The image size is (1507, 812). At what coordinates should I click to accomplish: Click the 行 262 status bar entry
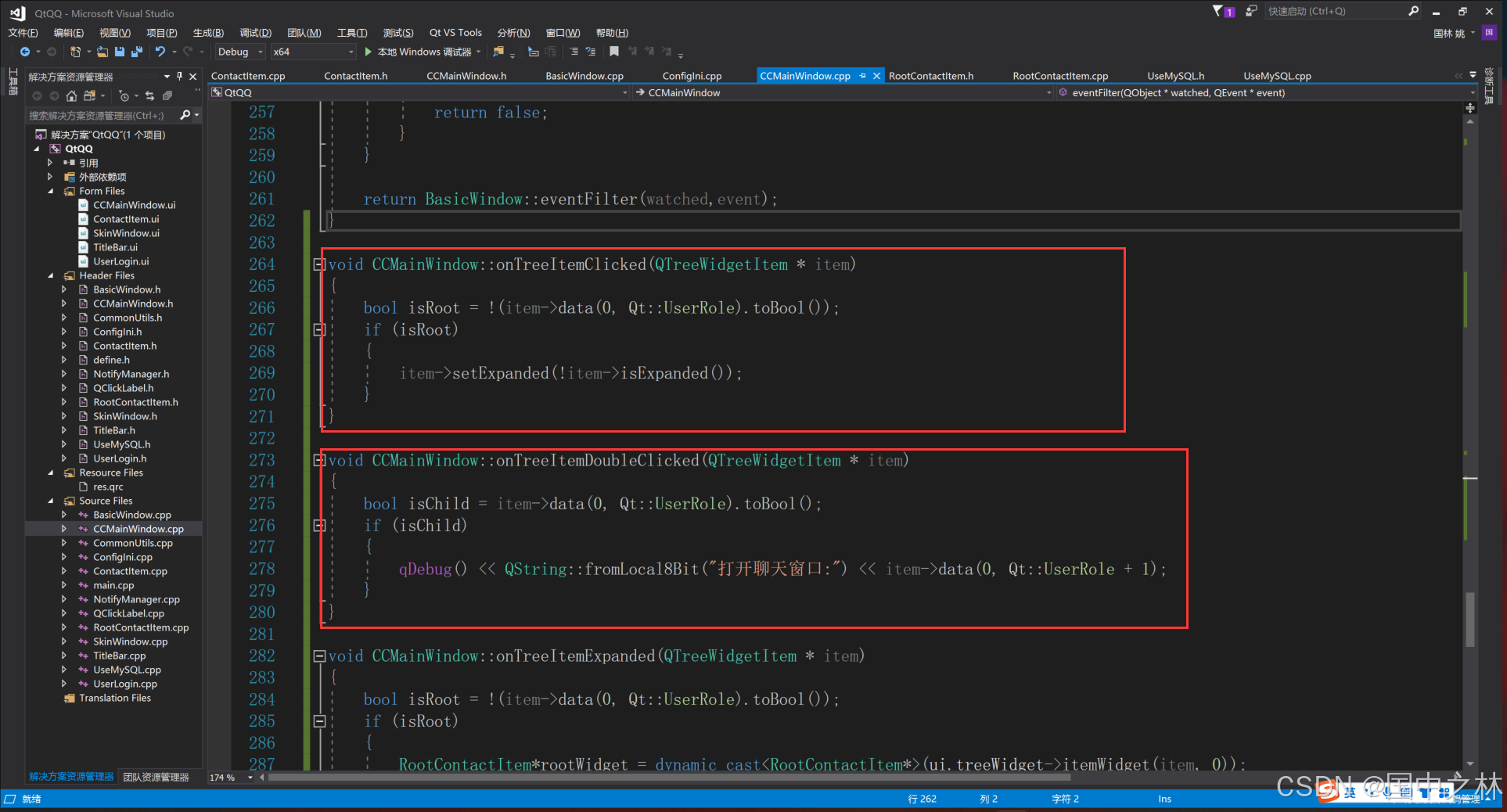922,799
